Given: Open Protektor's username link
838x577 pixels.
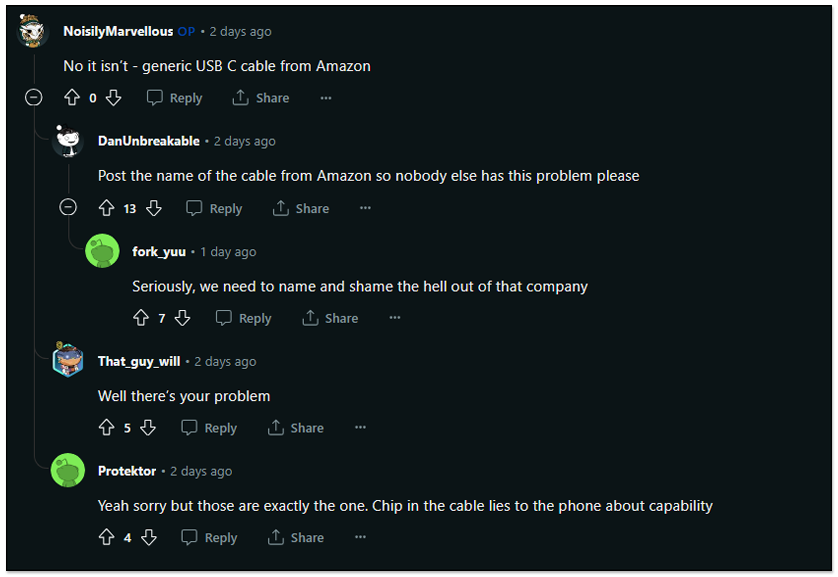Looking at the screenshot, I should click(127, 471).
